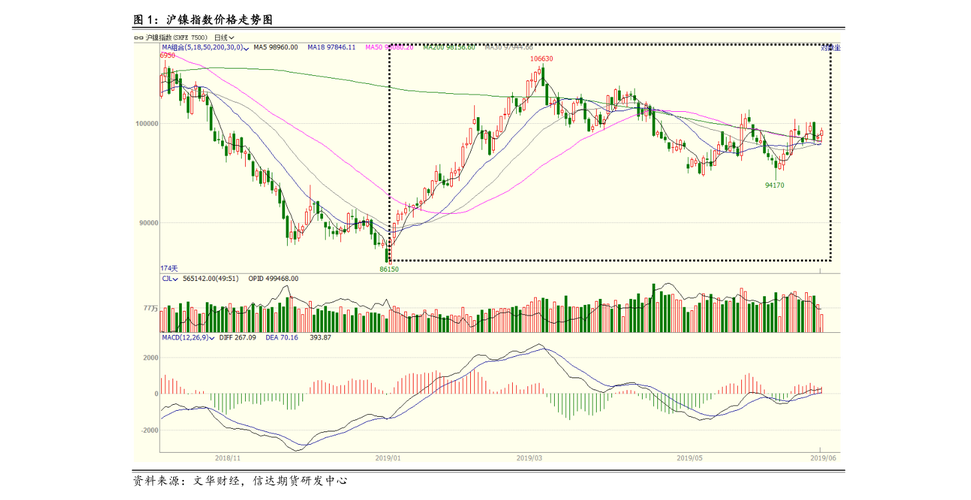Click the 2019/05 date on time axis
This screenshot has height=500, width=971.
(690, 458)
